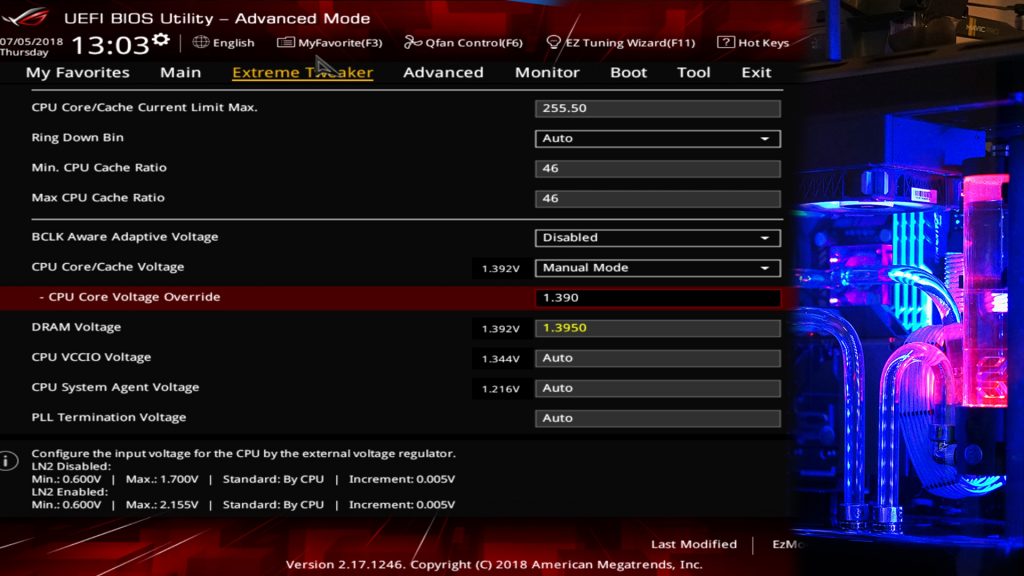Select PLL Termination Voltage Auto field
This screenshot has height=576, width=1024.
[658, 418]
